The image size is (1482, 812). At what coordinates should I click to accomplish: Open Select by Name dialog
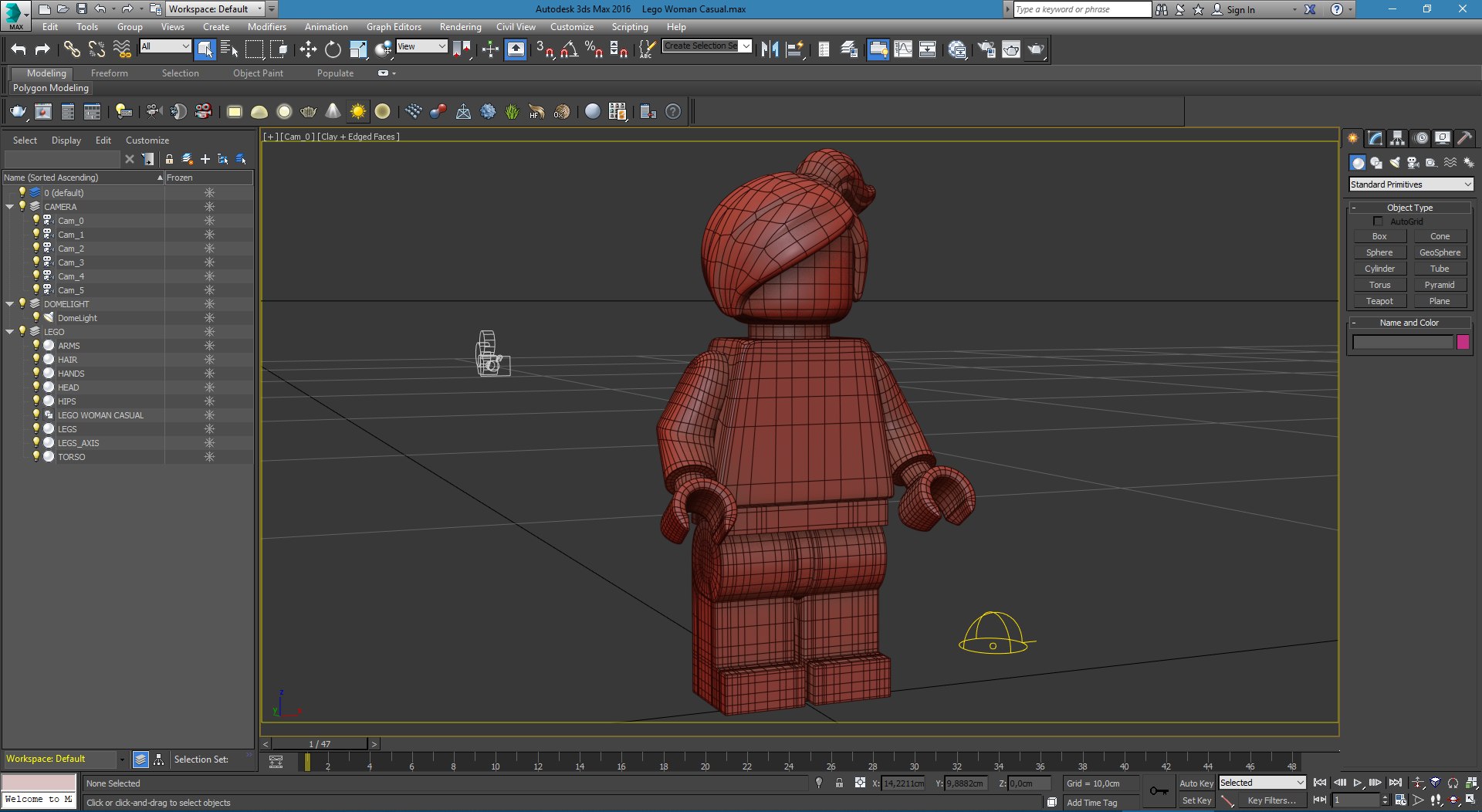pyautogui.click(x=229, y=49)
